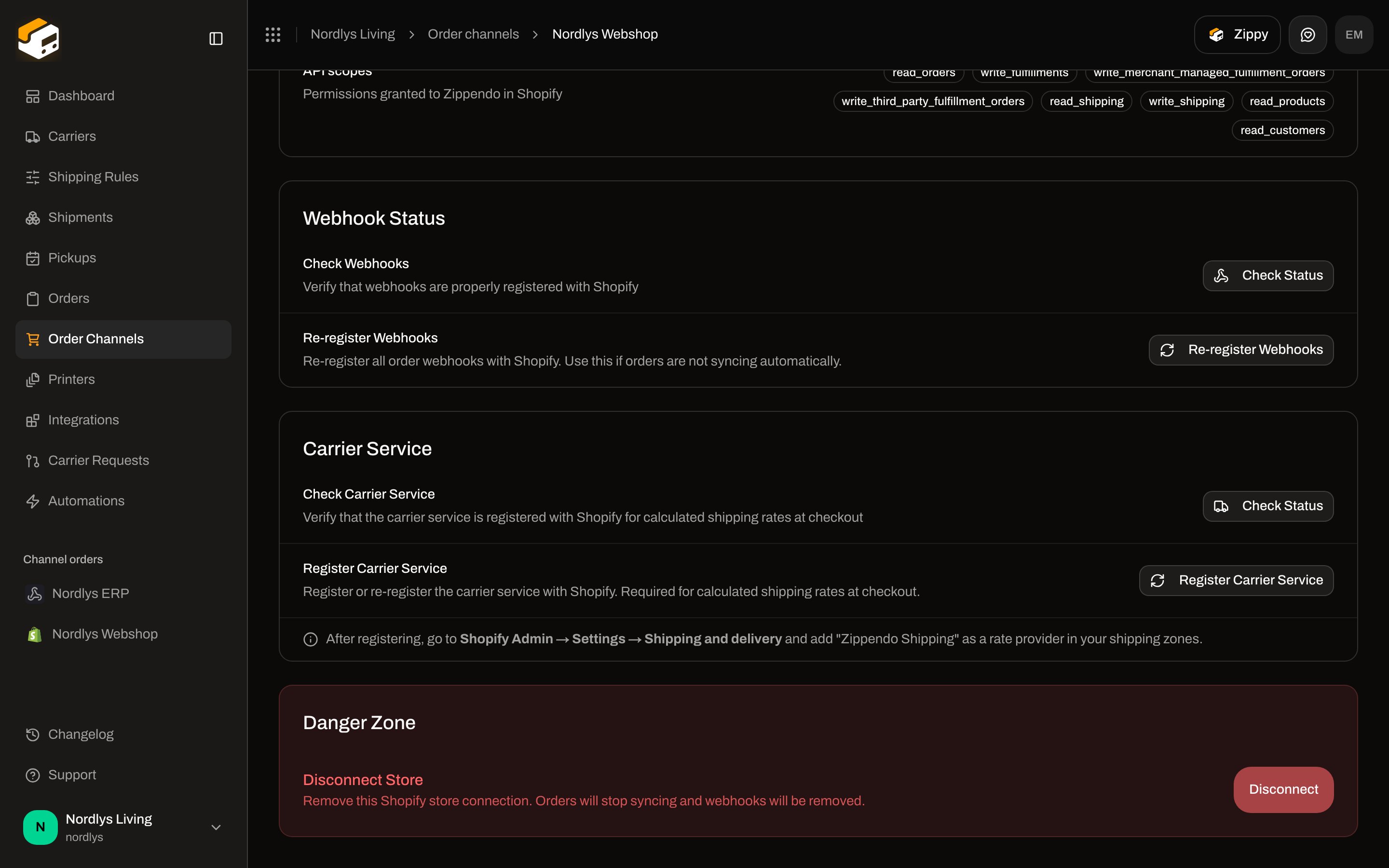Open the EM user avatar menu
This screenshot has height=868, width=1389.
pyautogui.click(x=1354, y=34)
